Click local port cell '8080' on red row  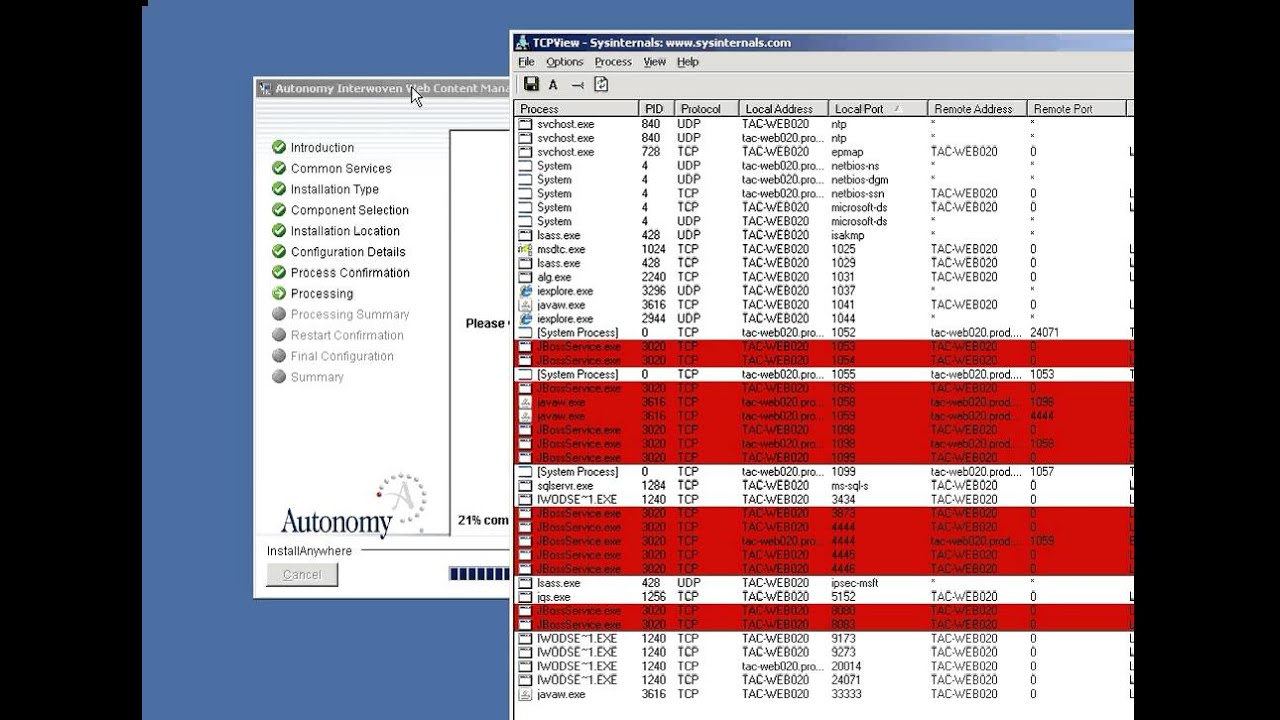[x=843, y=610]
